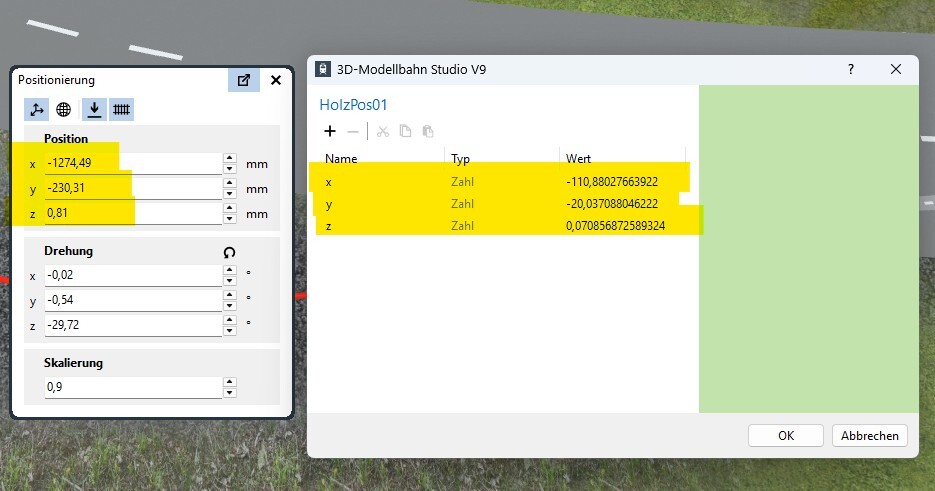This screenshot has width=935, height=491.
Task: Remove variable with minus icon
Action: (353, 131)
